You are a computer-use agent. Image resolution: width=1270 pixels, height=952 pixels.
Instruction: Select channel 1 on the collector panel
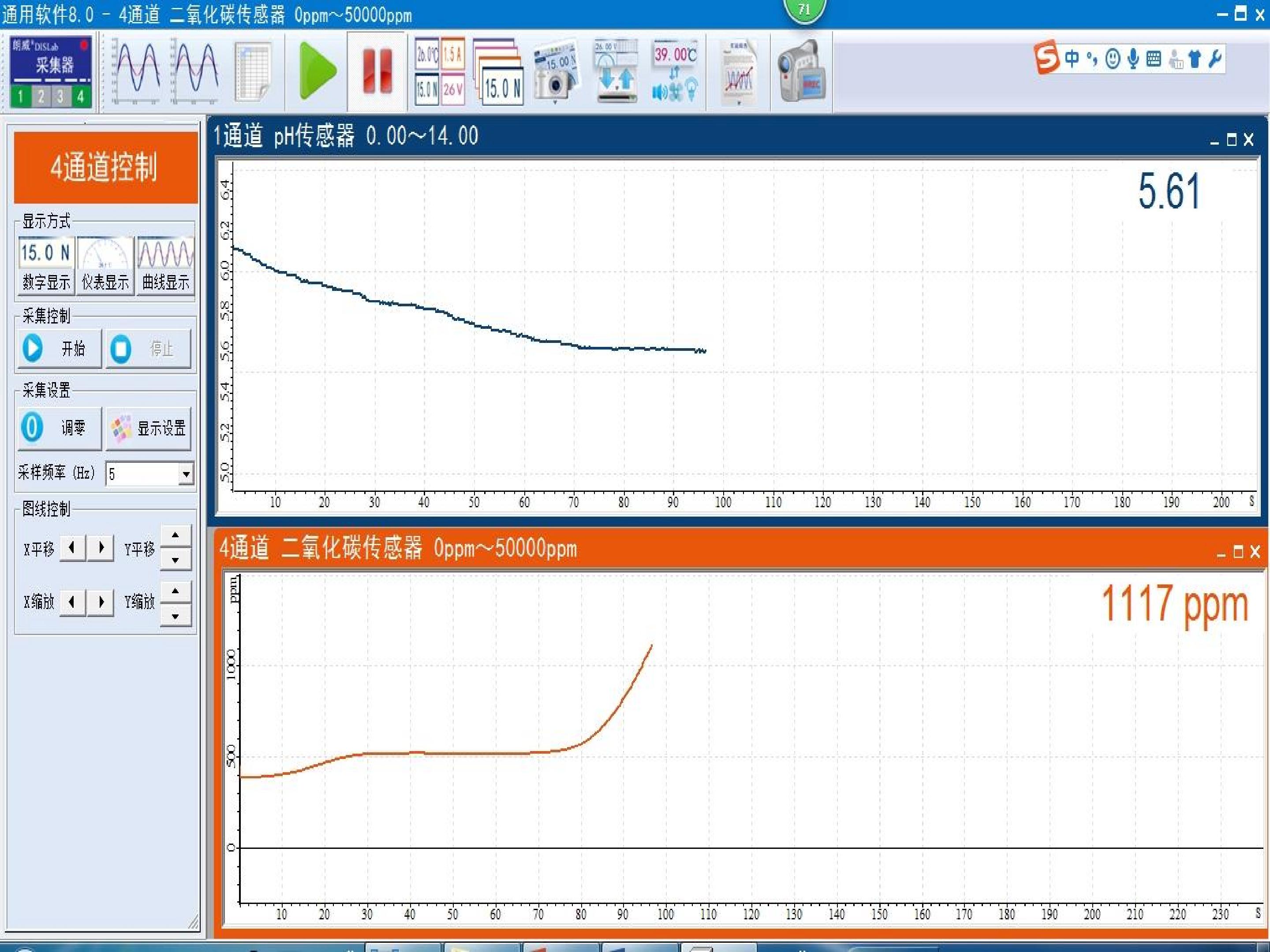coord(20,97)
